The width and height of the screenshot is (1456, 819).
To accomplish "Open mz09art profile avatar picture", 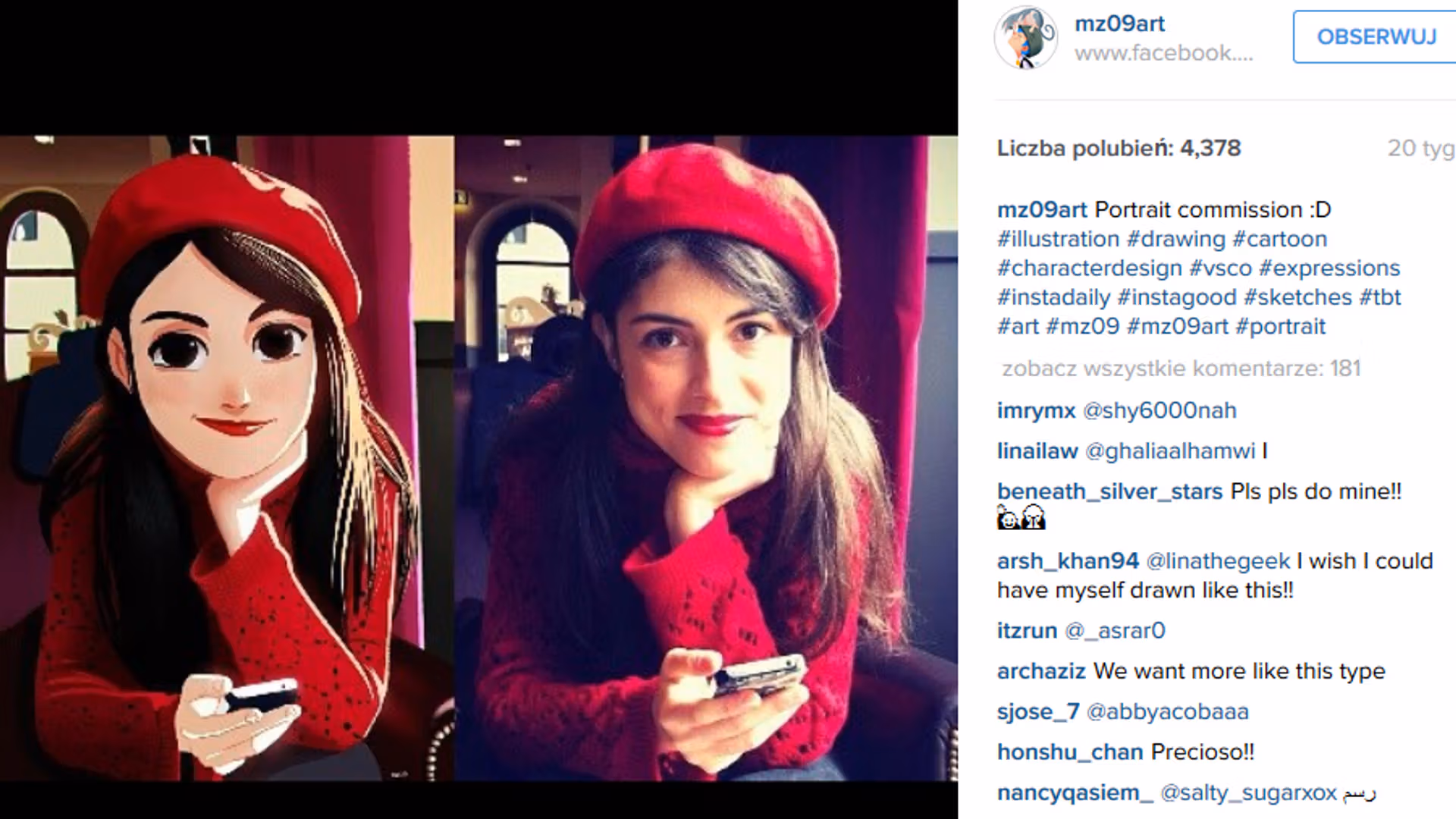I will (1026, 37).
